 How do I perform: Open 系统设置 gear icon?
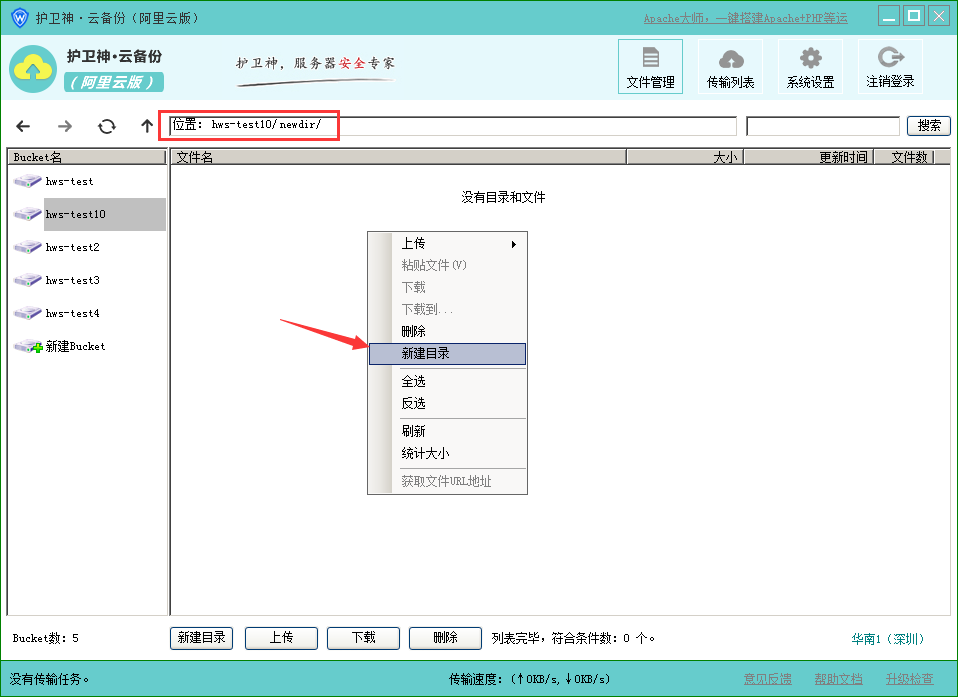tap(810, 67)
